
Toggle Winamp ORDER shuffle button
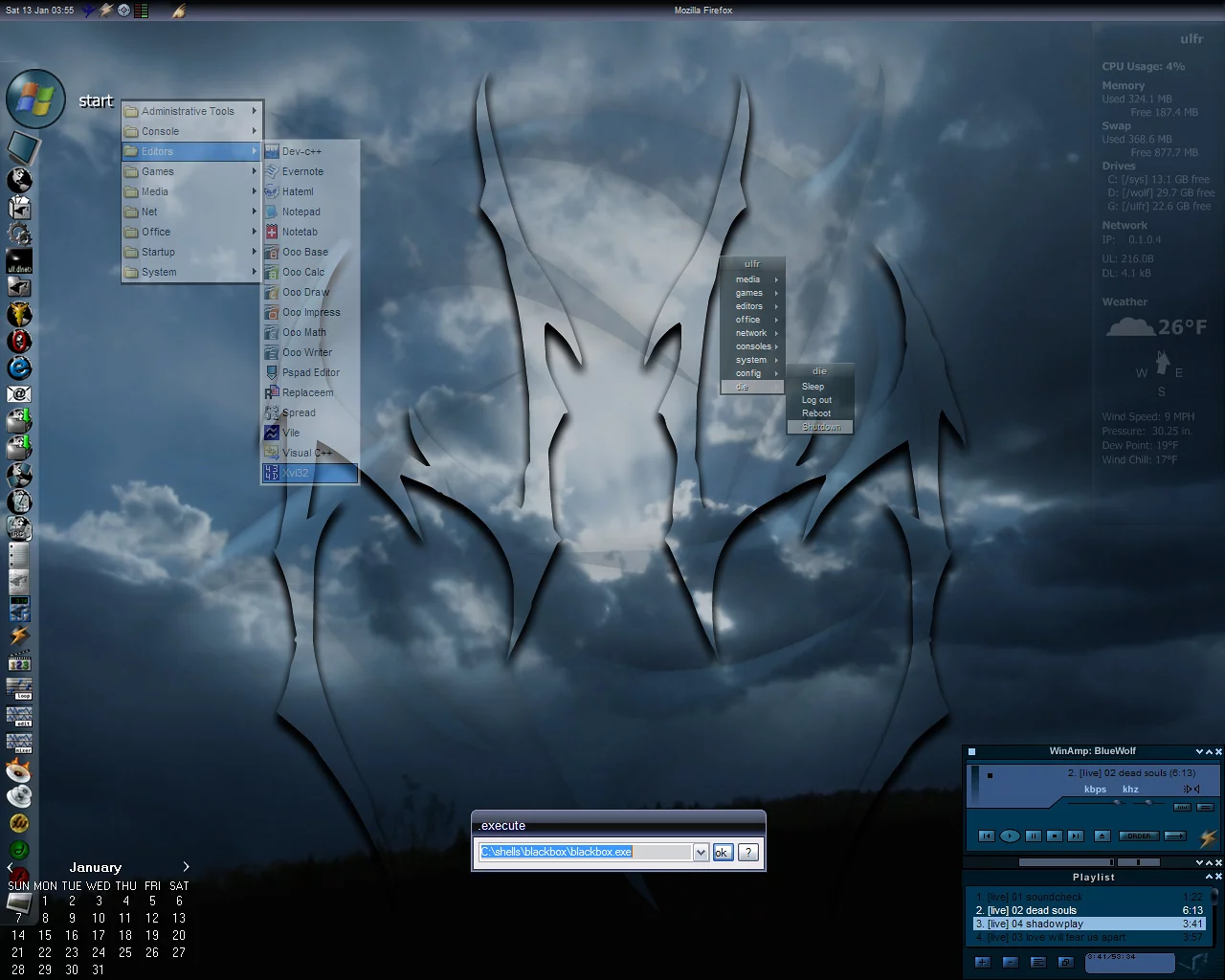[x=1139, y=836]
